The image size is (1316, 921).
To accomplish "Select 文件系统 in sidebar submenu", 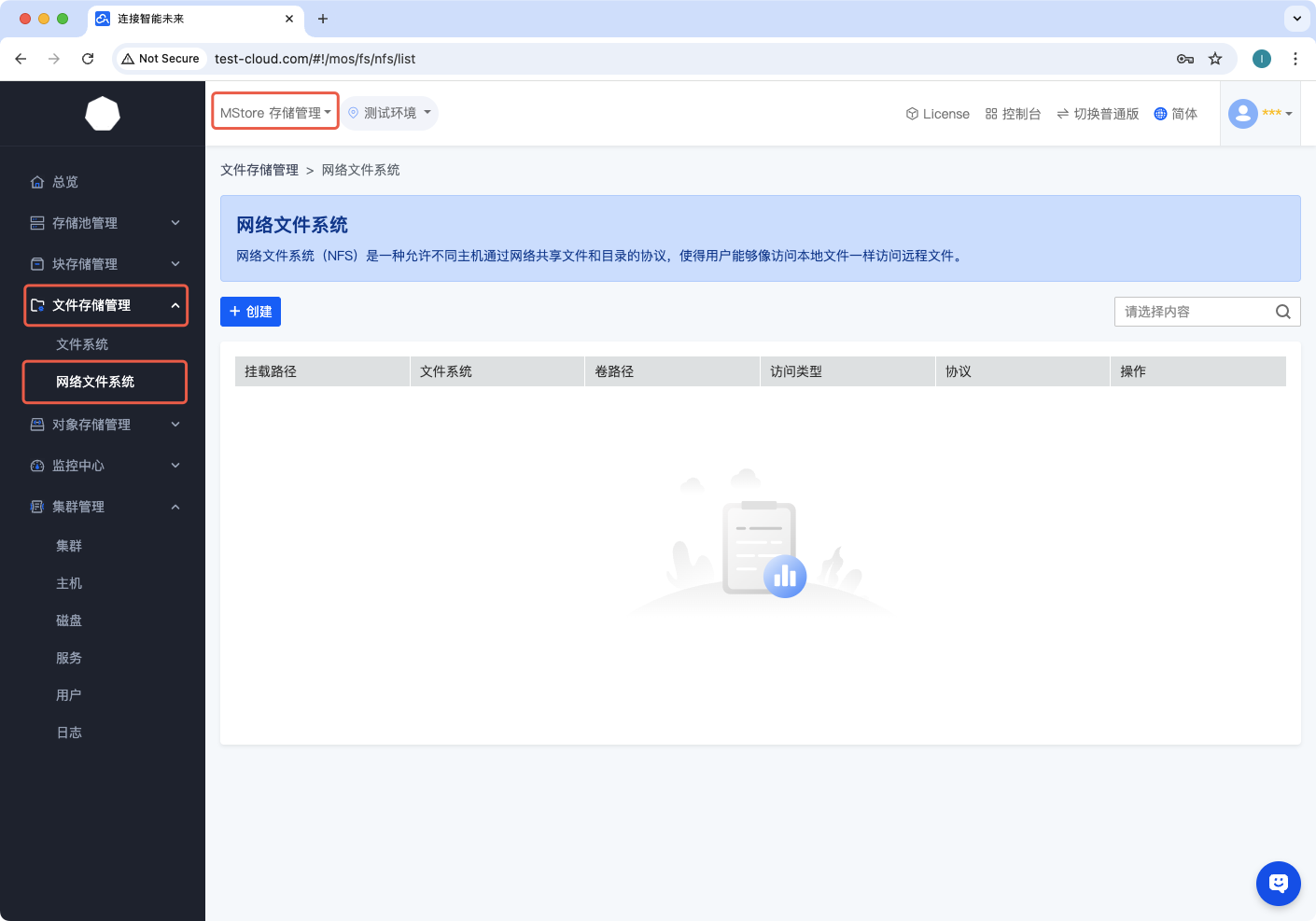I will pyautogui.click(x=82, y=344).
